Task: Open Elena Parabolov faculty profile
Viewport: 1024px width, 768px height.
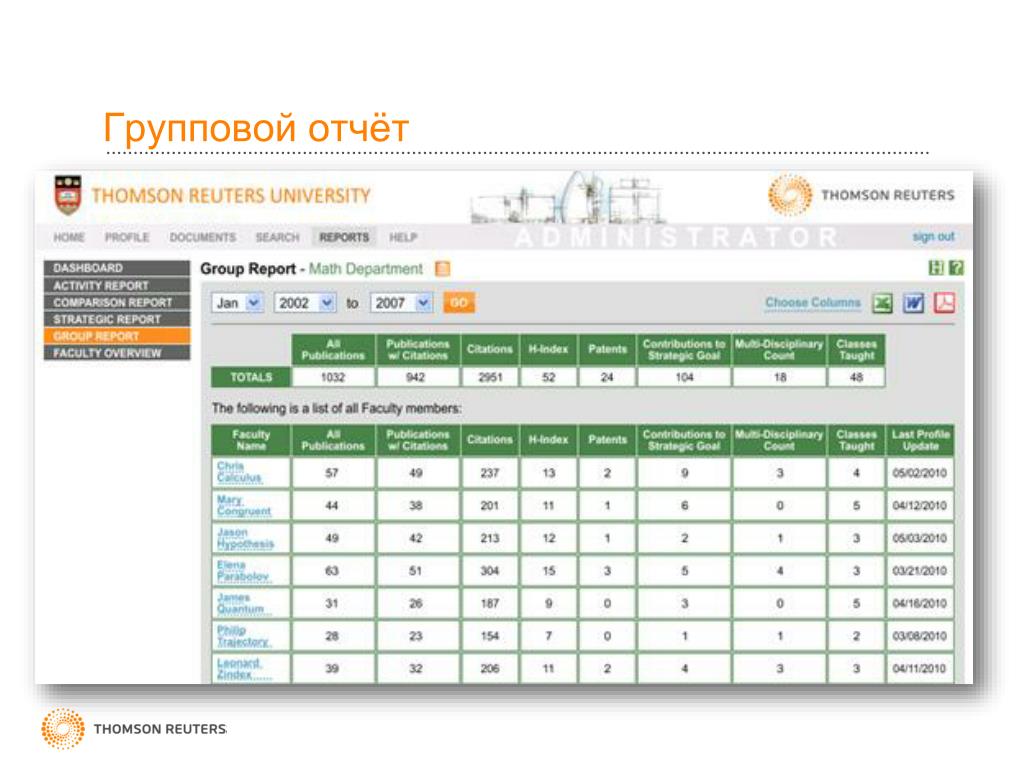Action: pos(243,571)
